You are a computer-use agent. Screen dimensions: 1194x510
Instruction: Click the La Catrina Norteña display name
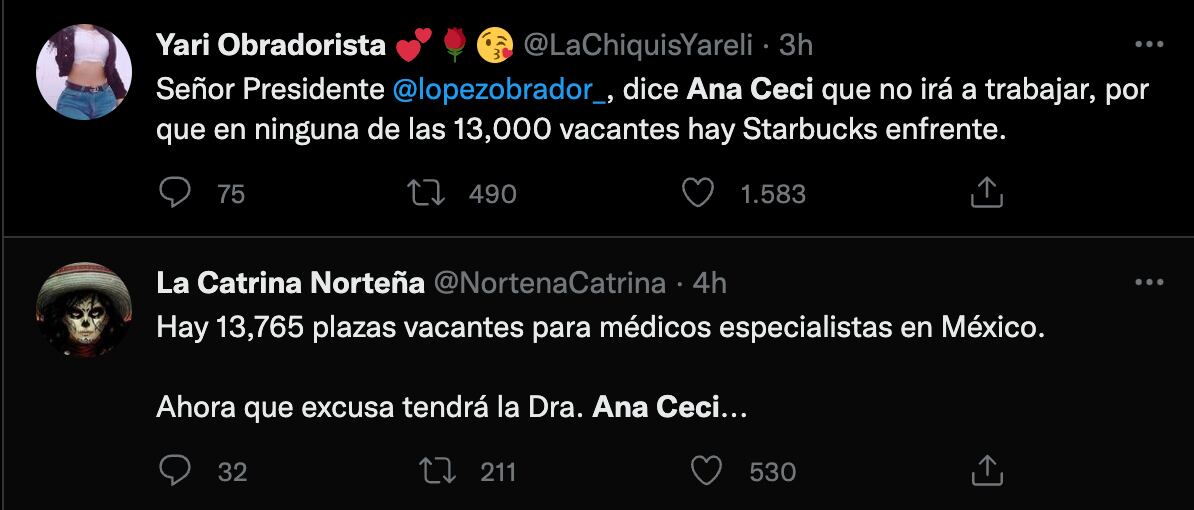pyautogui.click(x=290, y=283)
